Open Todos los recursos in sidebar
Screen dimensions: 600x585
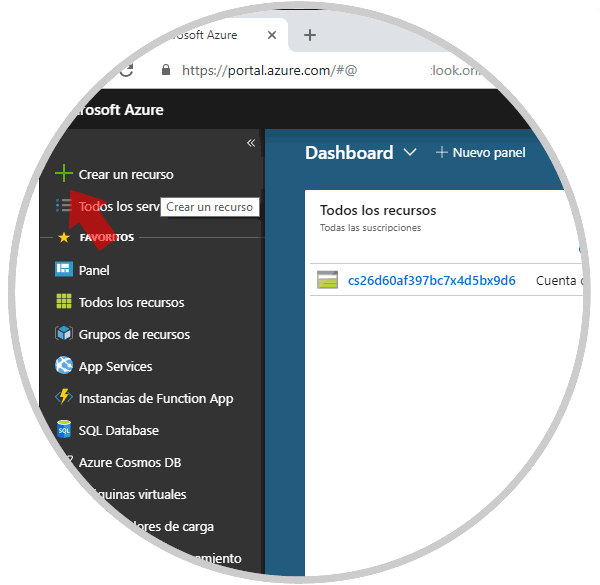pos(131,303)
